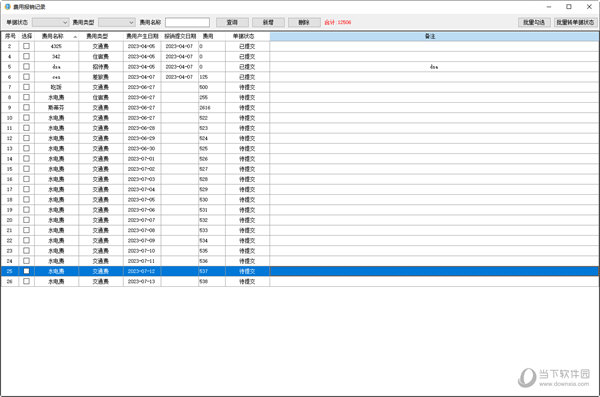The width and height of the screenshot is (600, 397).
Task: Click the 待提交 status in row 7
Action: point(248,87)
